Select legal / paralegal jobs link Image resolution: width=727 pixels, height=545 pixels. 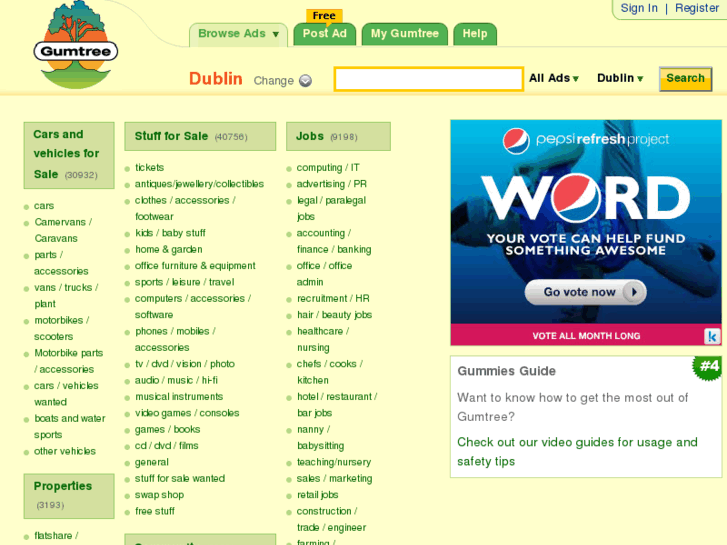(x=332, y=208)
